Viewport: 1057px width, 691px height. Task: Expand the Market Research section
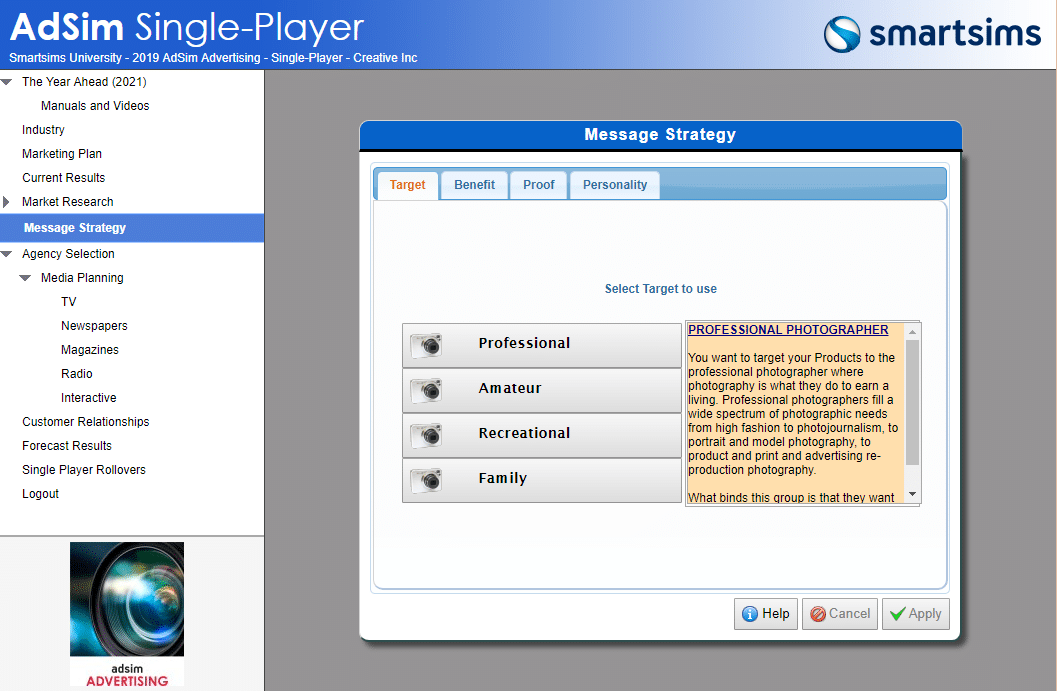pos(7,202)
